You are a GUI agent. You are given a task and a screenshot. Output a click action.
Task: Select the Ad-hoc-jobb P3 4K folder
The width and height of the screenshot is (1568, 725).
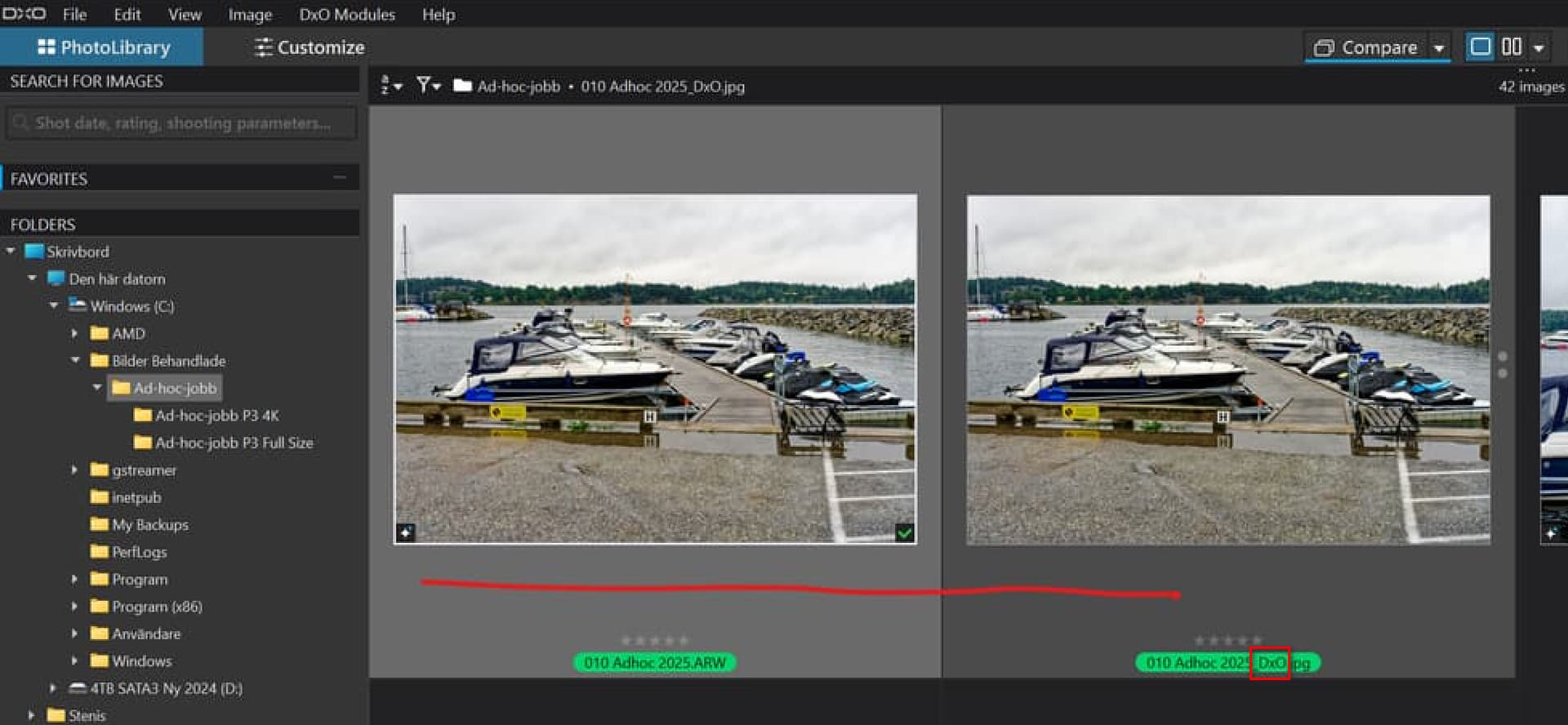(216, 416)
